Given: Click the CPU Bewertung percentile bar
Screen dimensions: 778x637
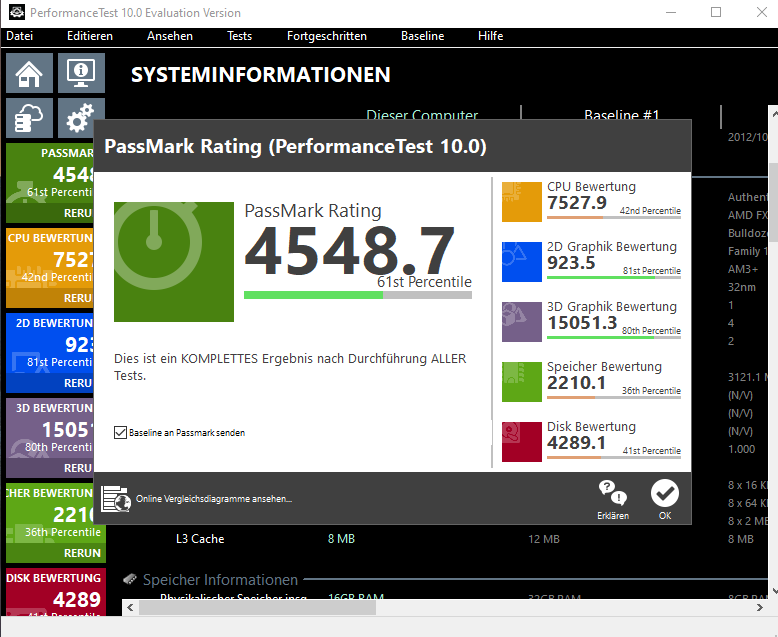Looking at the screenshot, I should pyautogui.click(x=614, y=217).
